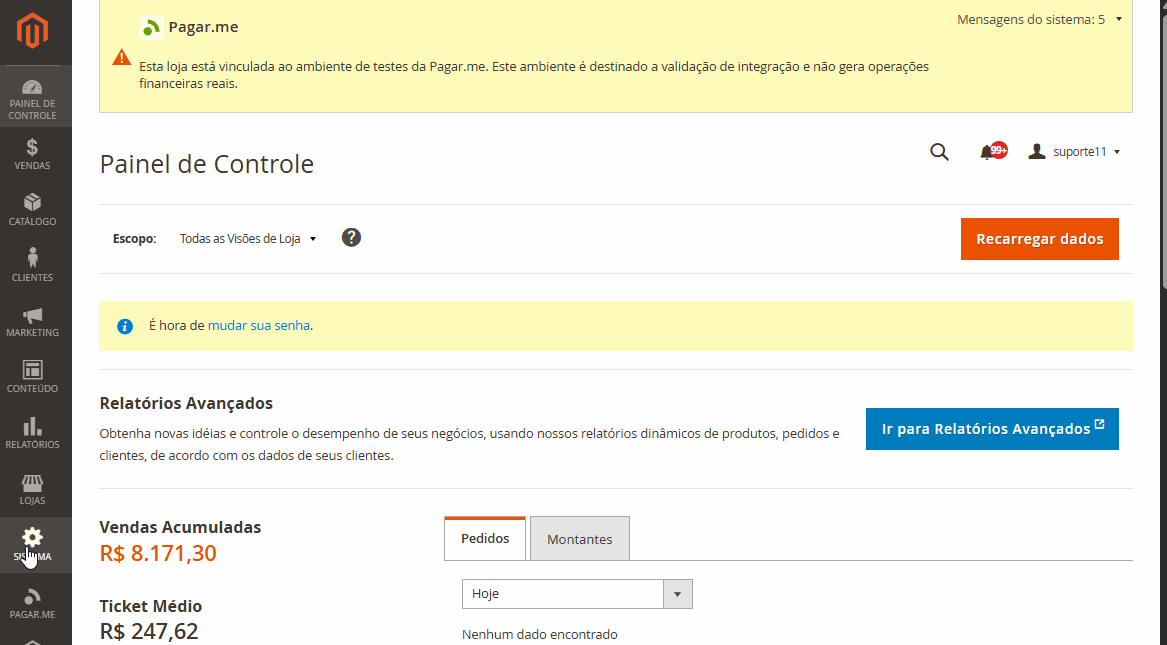Click the R$ 247,62 ticket value

point(149,631)
